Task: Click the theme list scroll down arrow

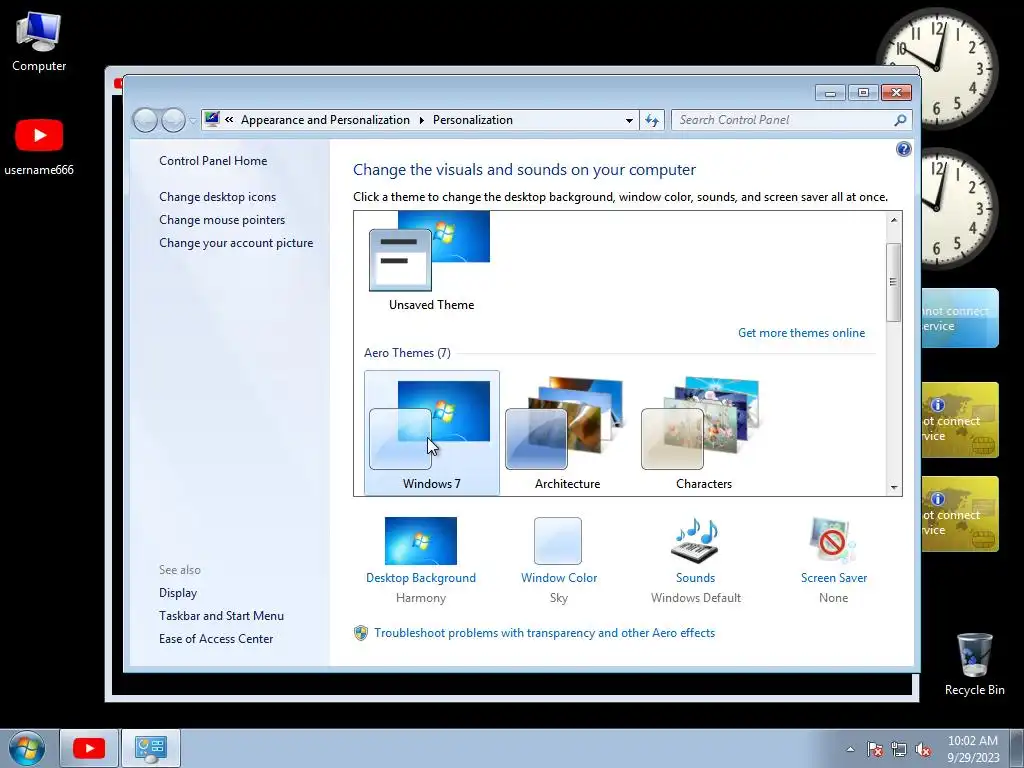Action: point(894,487)
